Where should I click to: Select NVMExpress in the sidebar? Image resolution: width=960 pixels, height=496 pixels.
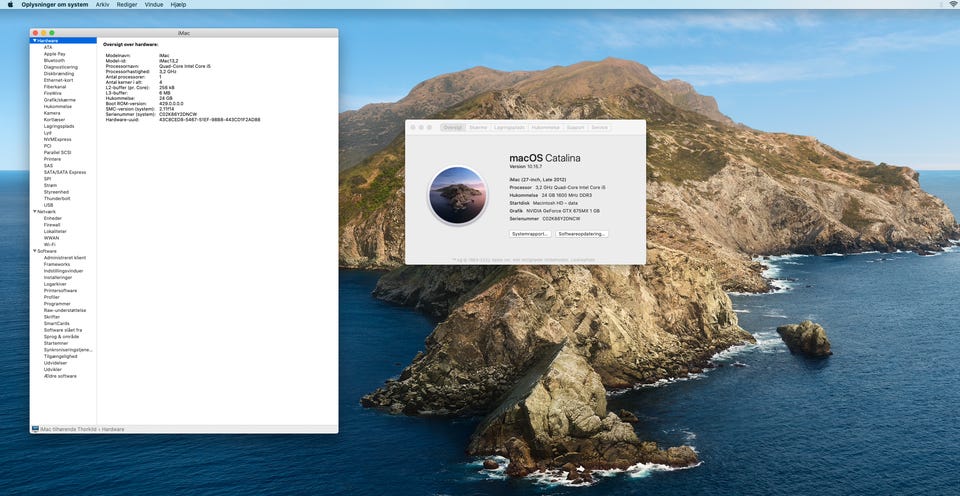point(57,140)
